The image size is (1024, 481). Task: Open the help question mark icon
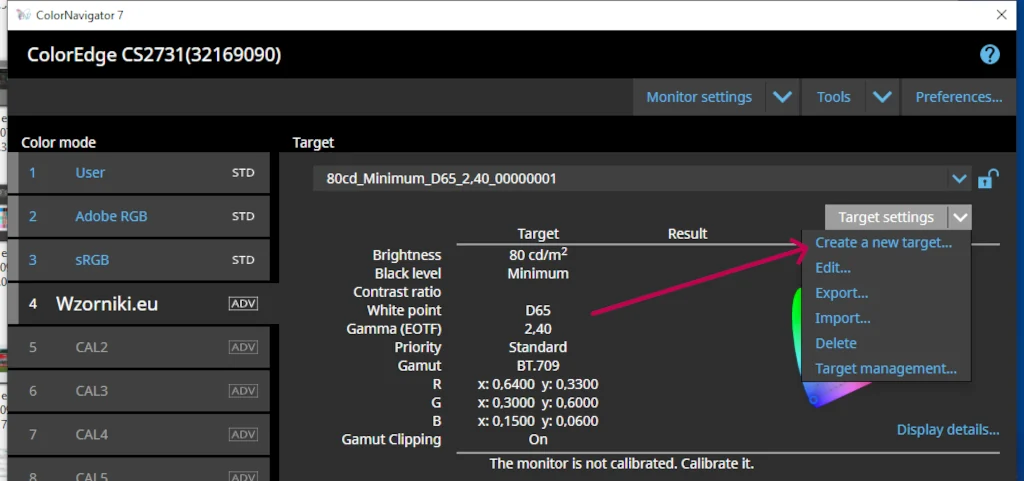click(x=990, y=54)
